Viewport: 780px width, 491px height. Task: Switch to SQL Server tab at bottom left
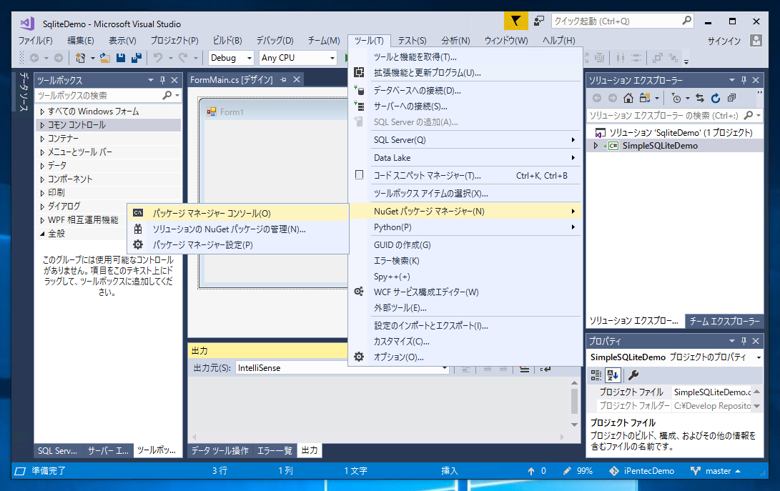[57, 450]
